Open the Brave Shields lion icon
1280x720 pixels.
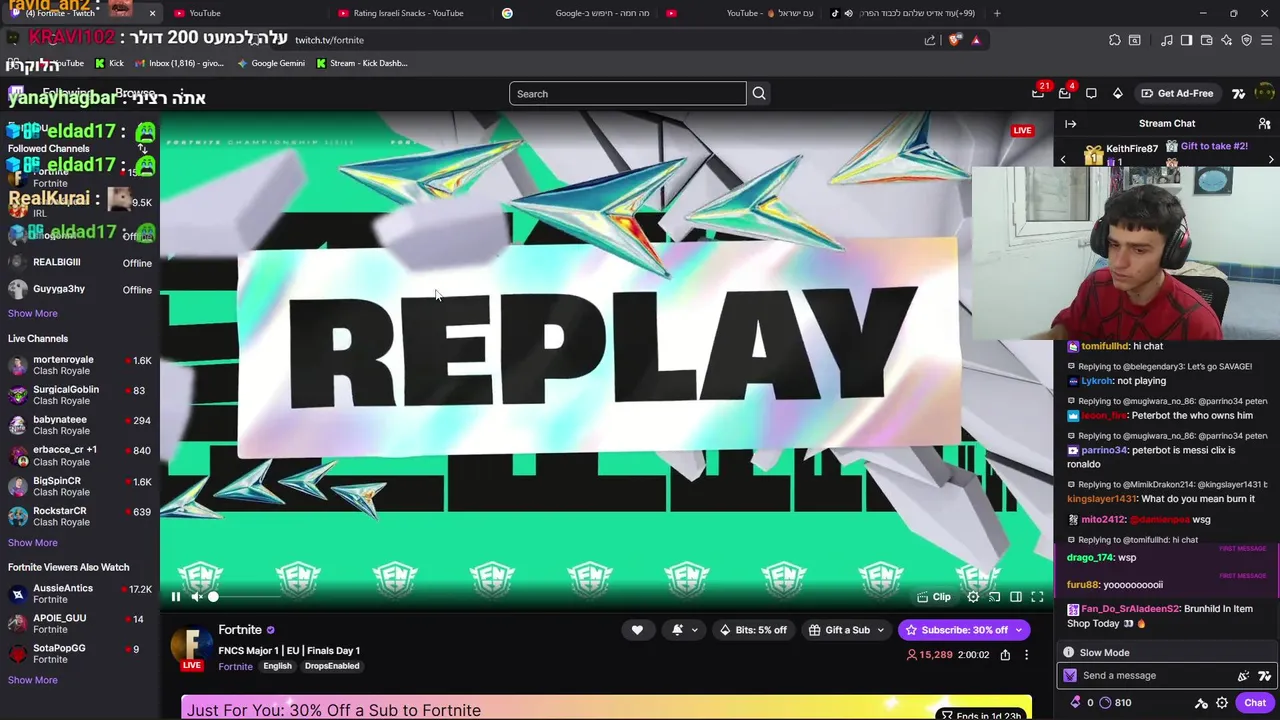[955, 40]
